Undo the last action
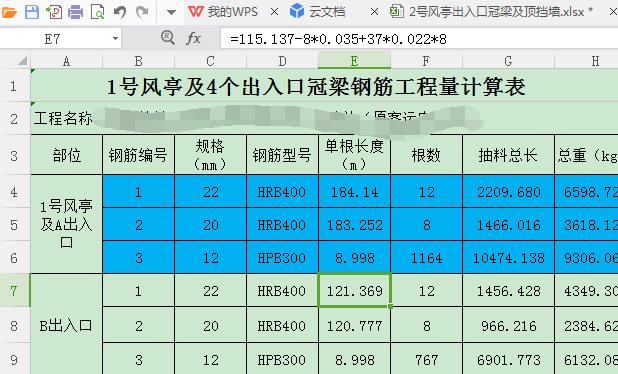The height and width of the screenshot is (374, 618). pyautogui.click(x=120, y=12)
